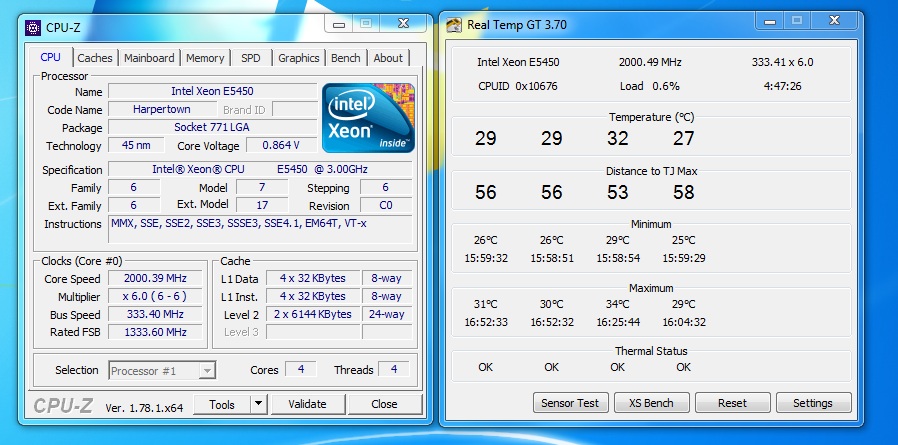Image resolution: width=898 pixels, height=445 pixels.
Task: Click the Code Name value Harpertown
Action: point(162,109)
